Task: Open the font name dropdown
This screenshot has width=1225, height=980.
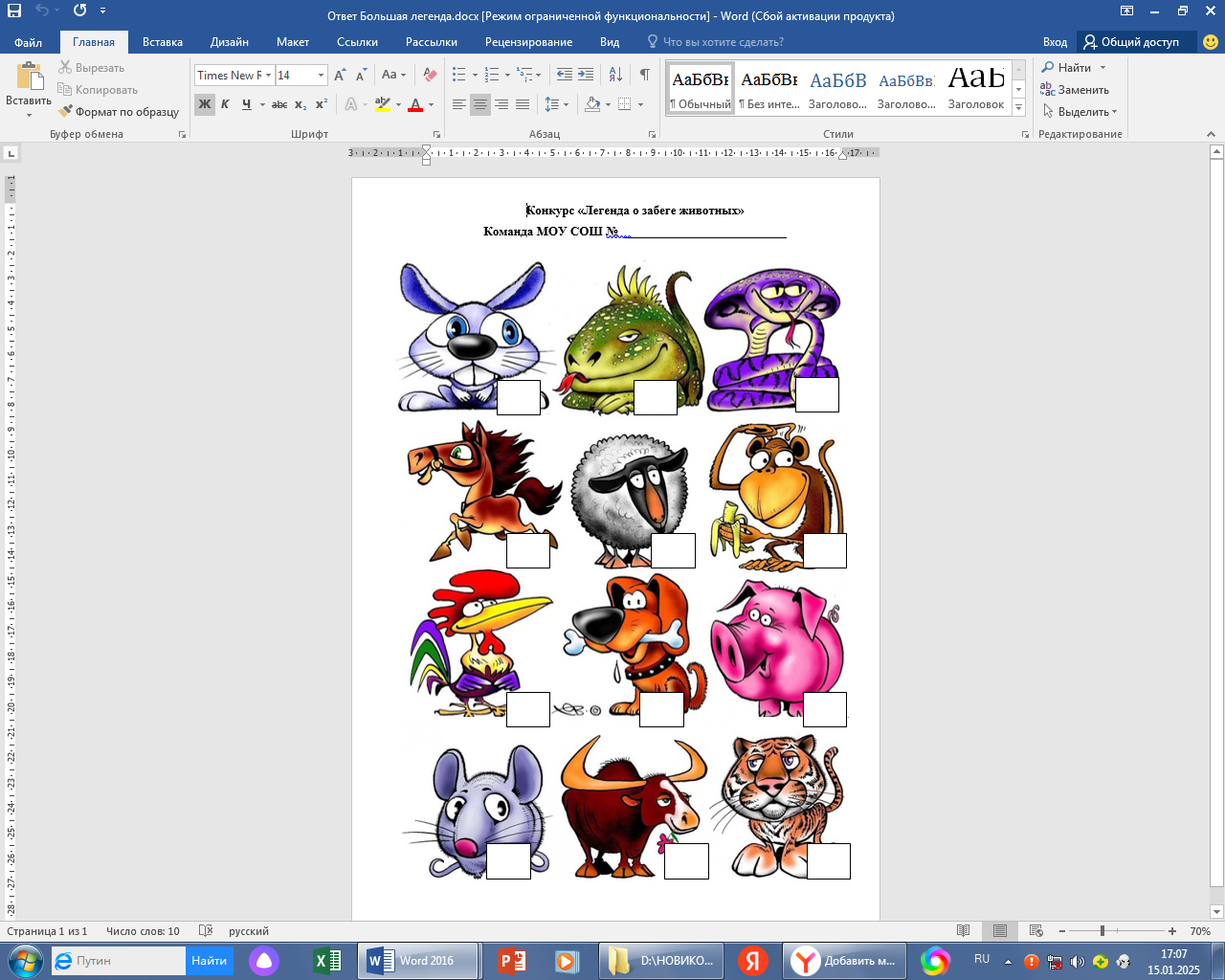Action: pos(269,75)
